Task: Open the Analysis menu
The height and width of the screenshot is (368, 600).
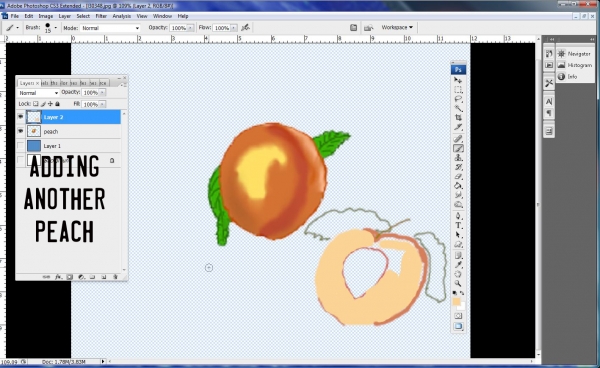Action: click(122, 16)
